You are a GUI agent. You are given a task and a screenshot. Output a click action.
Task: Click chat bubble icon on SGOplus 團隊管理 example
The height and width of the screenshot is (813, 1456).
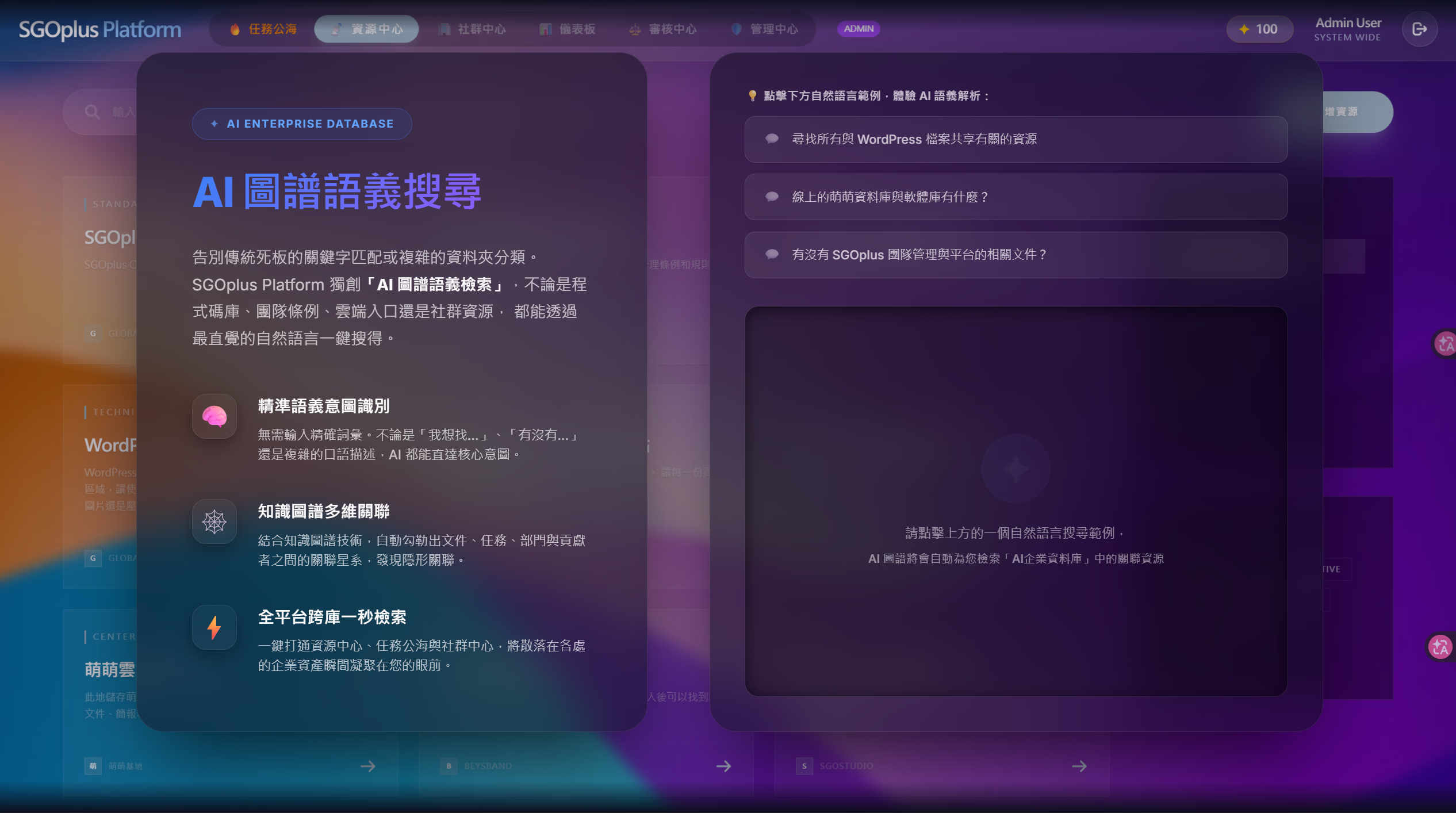click(x=772, y=254)
